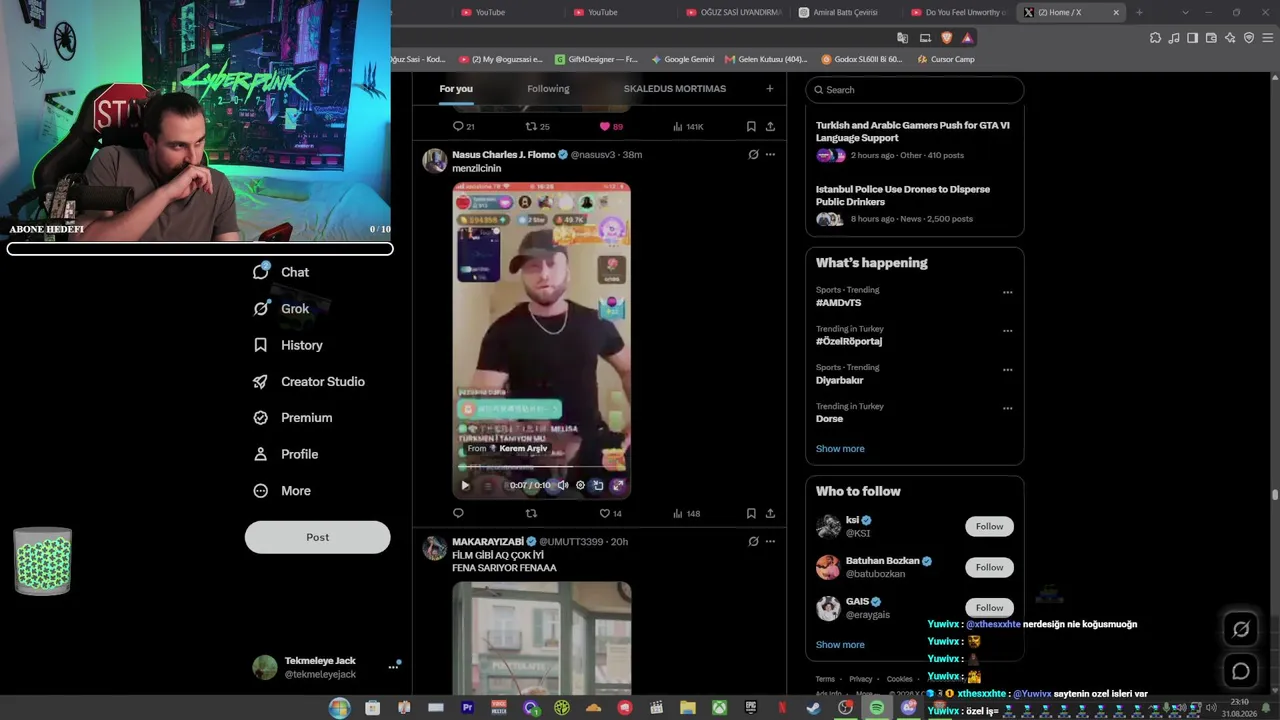The width and height of the screenshot is (1280, 720).
Task: Add a new timeline tab with plus
Action: pos(770,89)
